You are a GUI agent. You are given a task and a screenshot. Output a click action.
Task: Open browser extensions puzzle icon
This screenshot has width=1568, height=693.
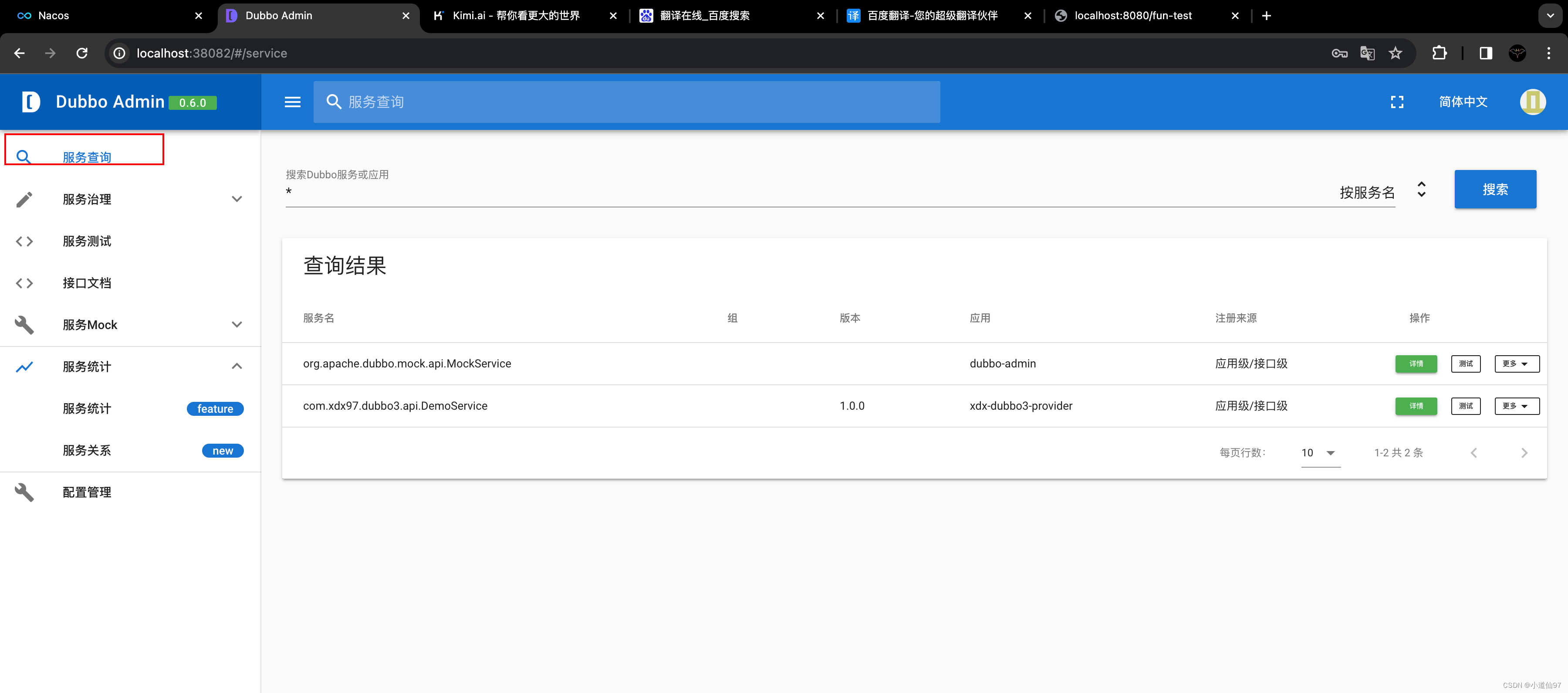point(1440,53)
